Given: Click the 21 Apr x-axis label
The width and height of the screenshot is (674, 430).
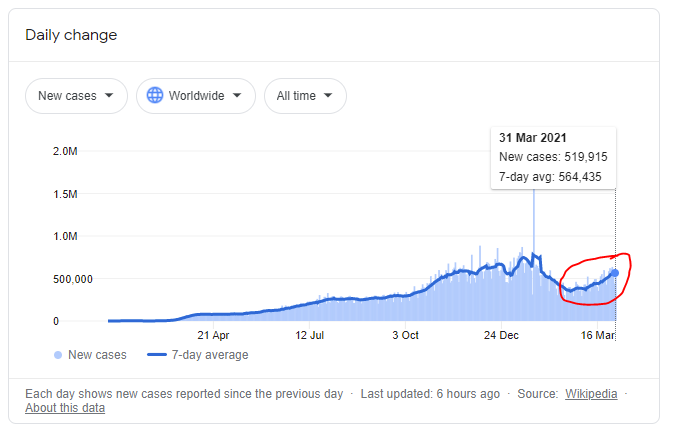Looking at the screenshot, I should click(x=213, y=336).
